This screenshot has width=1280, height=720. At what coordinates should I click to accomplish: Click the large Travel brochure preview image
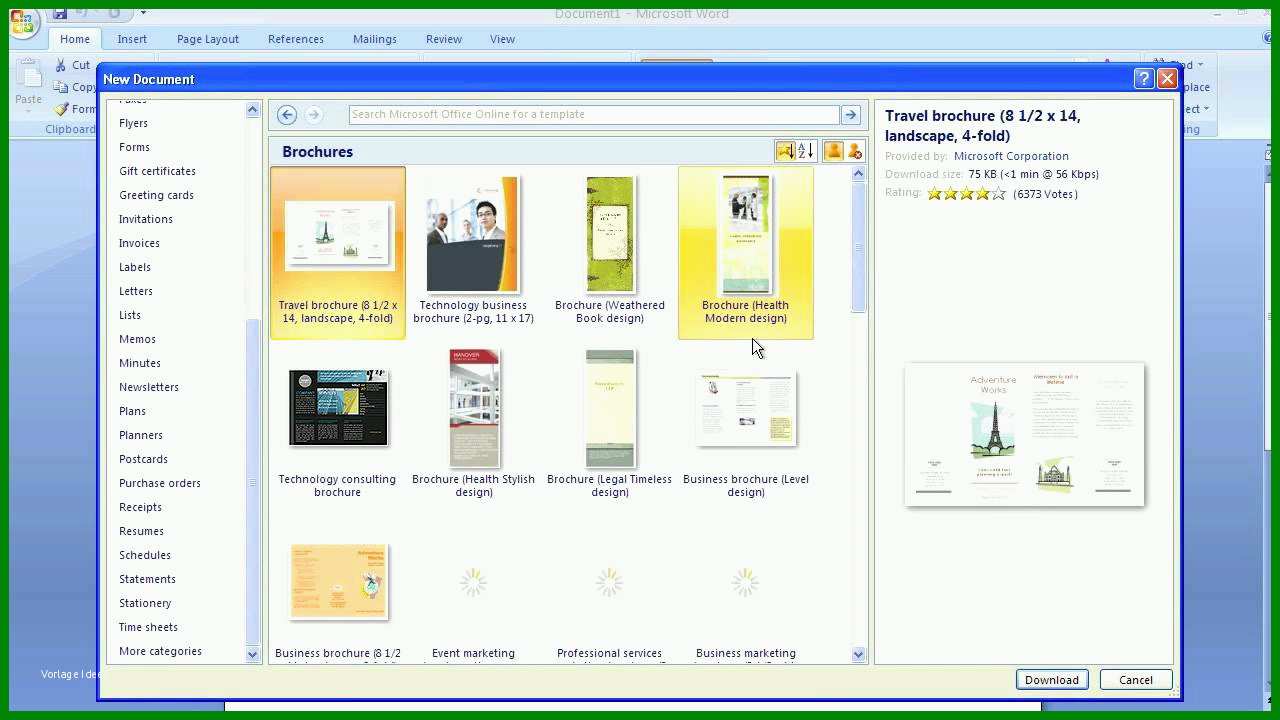1024,434
